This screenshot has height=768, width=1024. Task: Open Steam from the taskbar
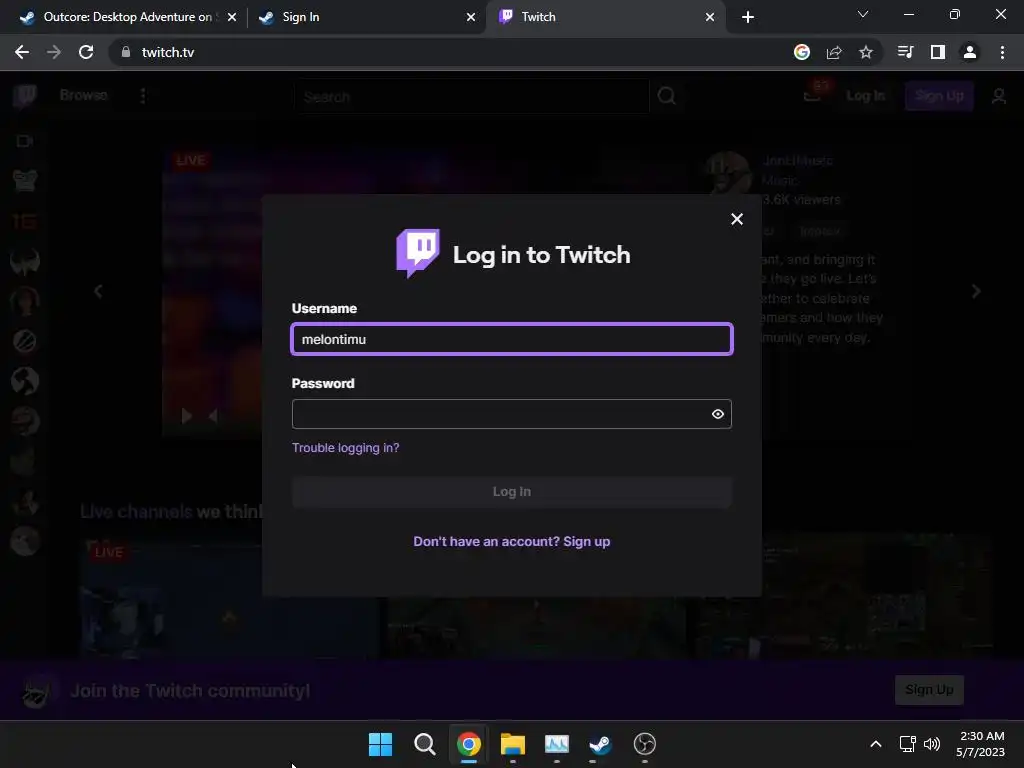click(600, 744)
